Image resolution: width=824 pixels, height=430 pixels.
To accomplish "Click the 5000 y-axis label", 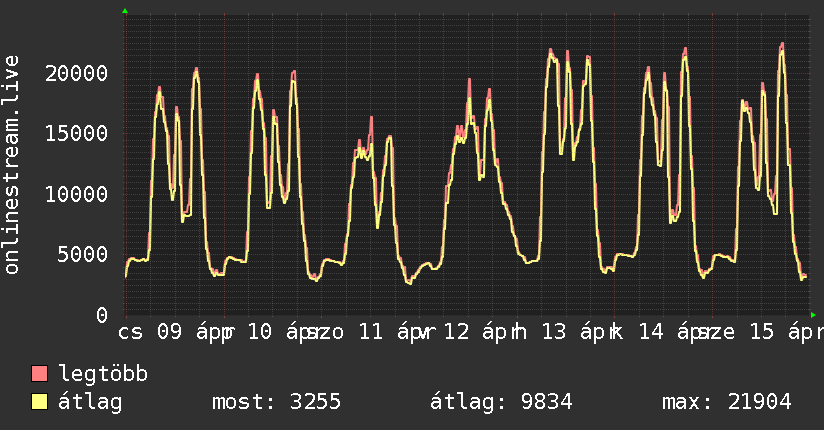I will point(83,255).
